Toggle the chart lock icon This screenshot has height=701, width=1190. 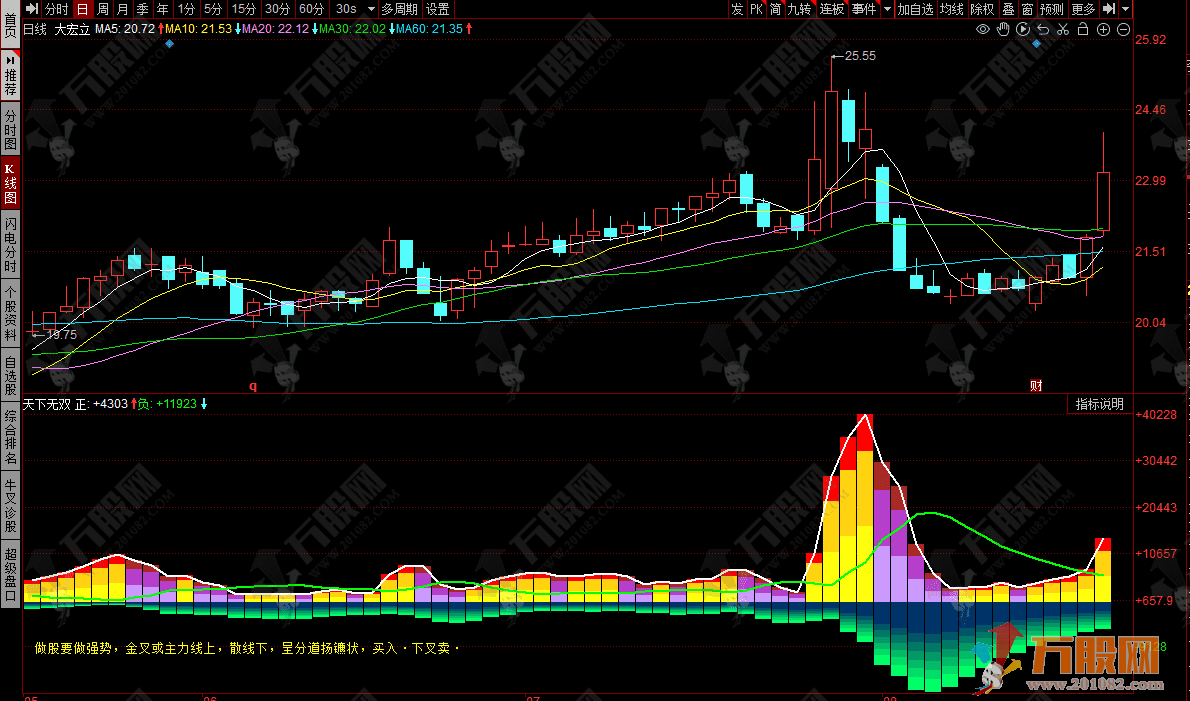[x=1083, y=29]
